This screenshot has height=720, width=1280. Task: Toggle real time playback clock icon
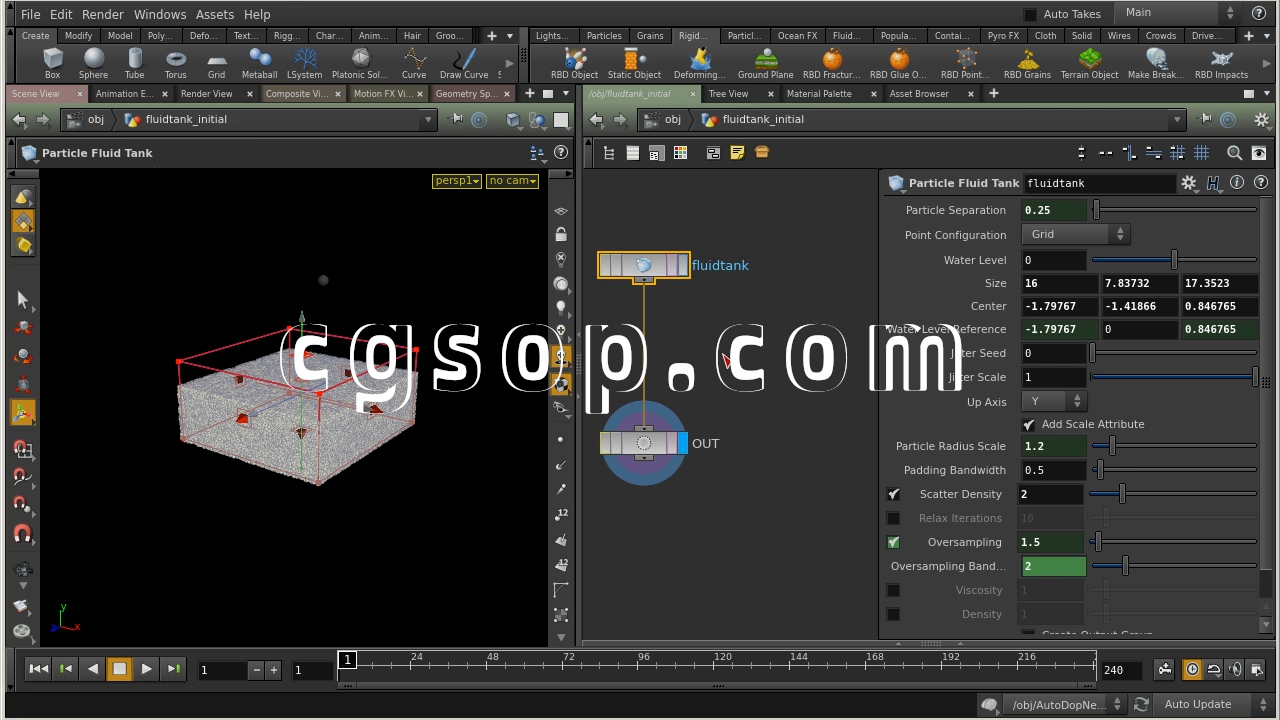[x=1192, y=669]
